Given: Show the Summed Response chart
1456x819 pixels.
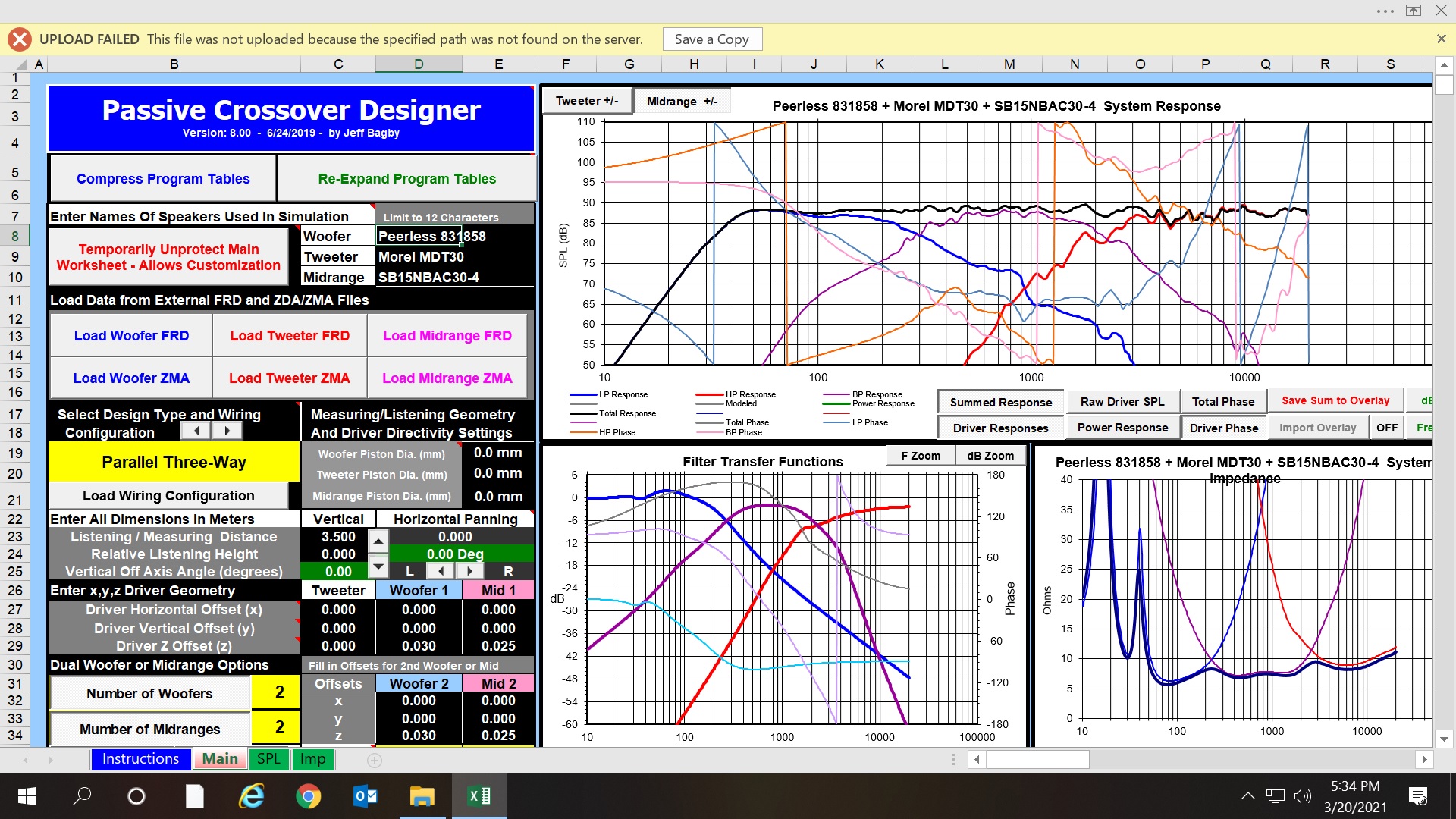Looking at the screenshot, I should click(x=1000, y=403).
